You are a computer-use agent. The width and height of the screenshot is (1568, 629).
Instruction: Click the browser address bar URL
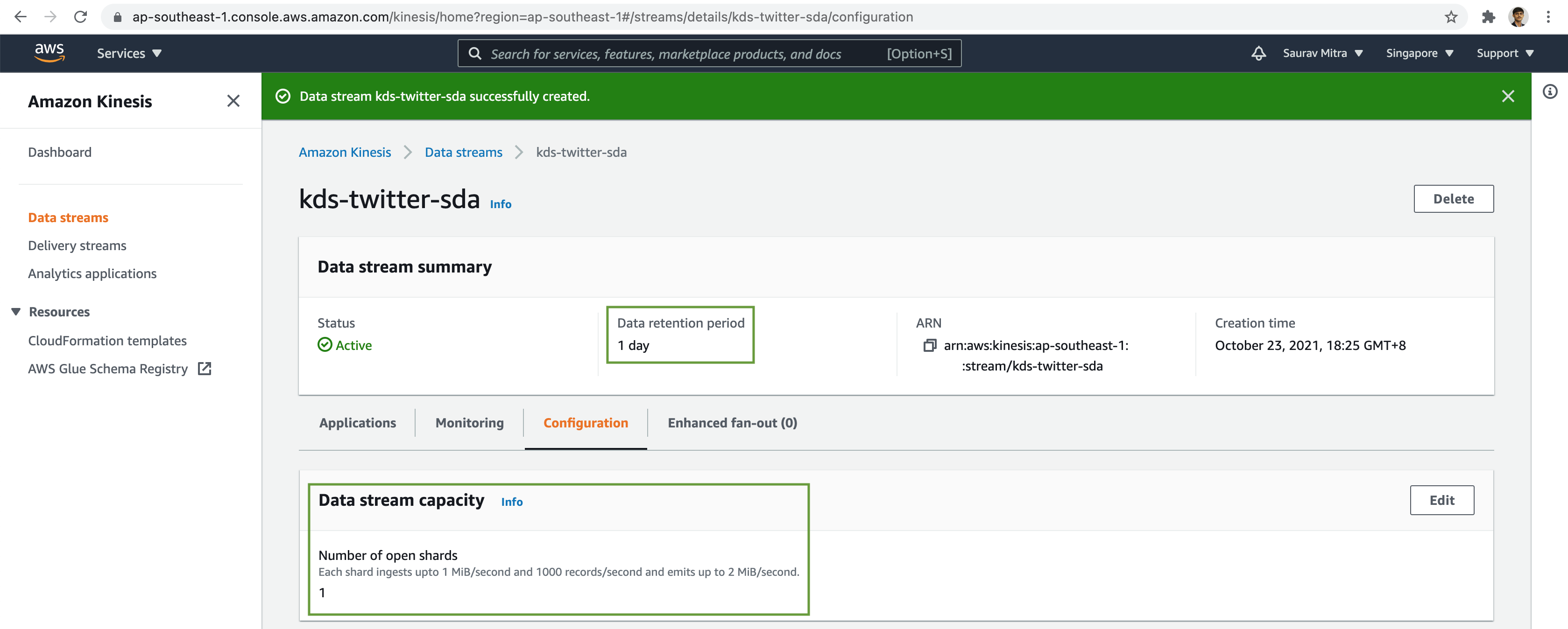pos(522,17)
